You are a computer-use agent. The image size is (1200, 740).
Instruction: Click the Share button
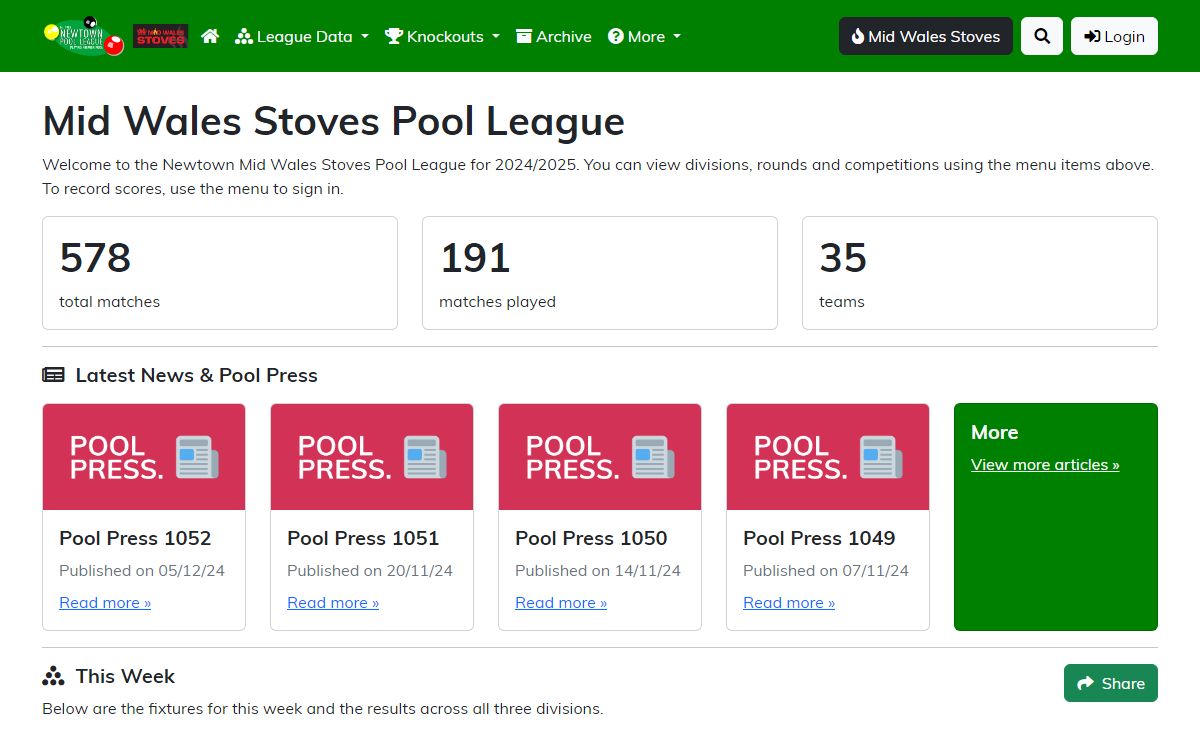(x=1111, y=683)
